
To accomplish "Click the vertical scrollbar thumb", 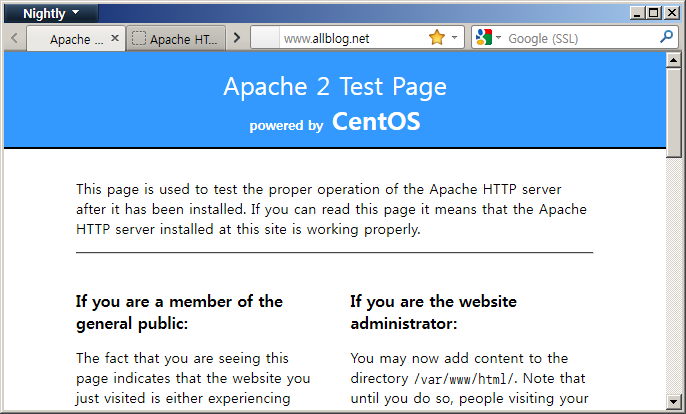I will [673, 112].
